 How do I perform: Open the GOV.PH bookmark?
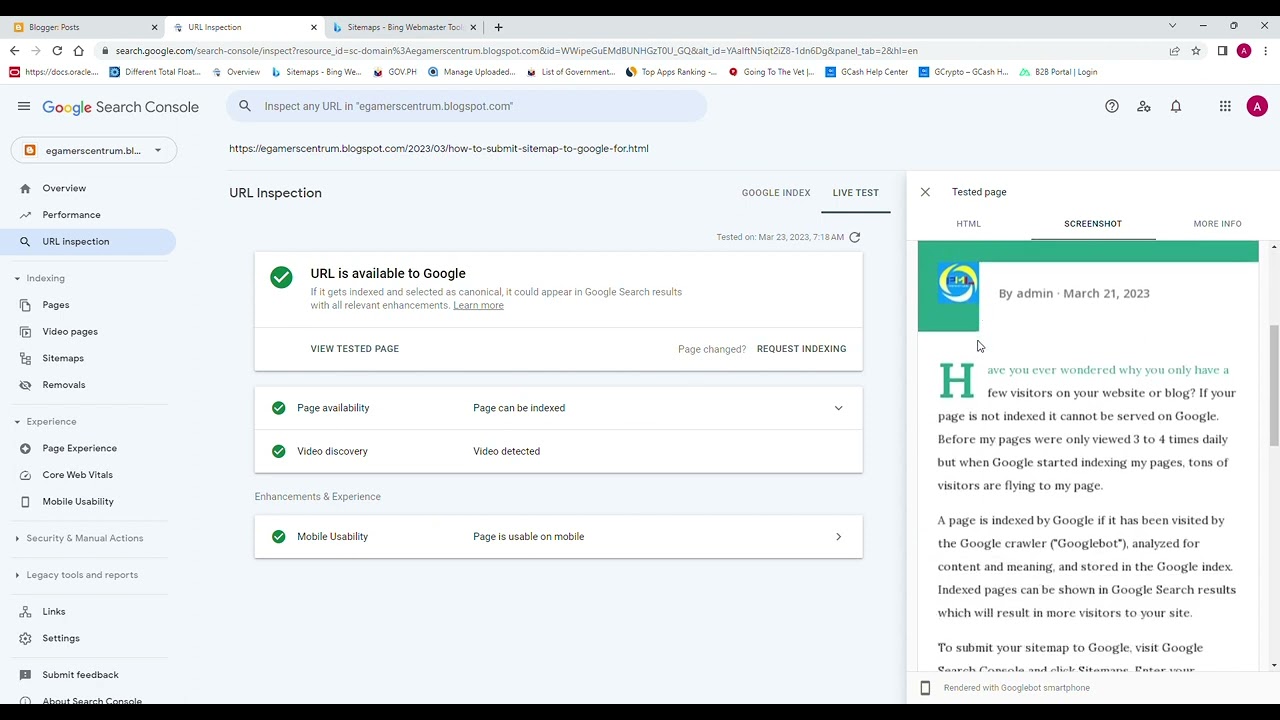click(394, 72)
